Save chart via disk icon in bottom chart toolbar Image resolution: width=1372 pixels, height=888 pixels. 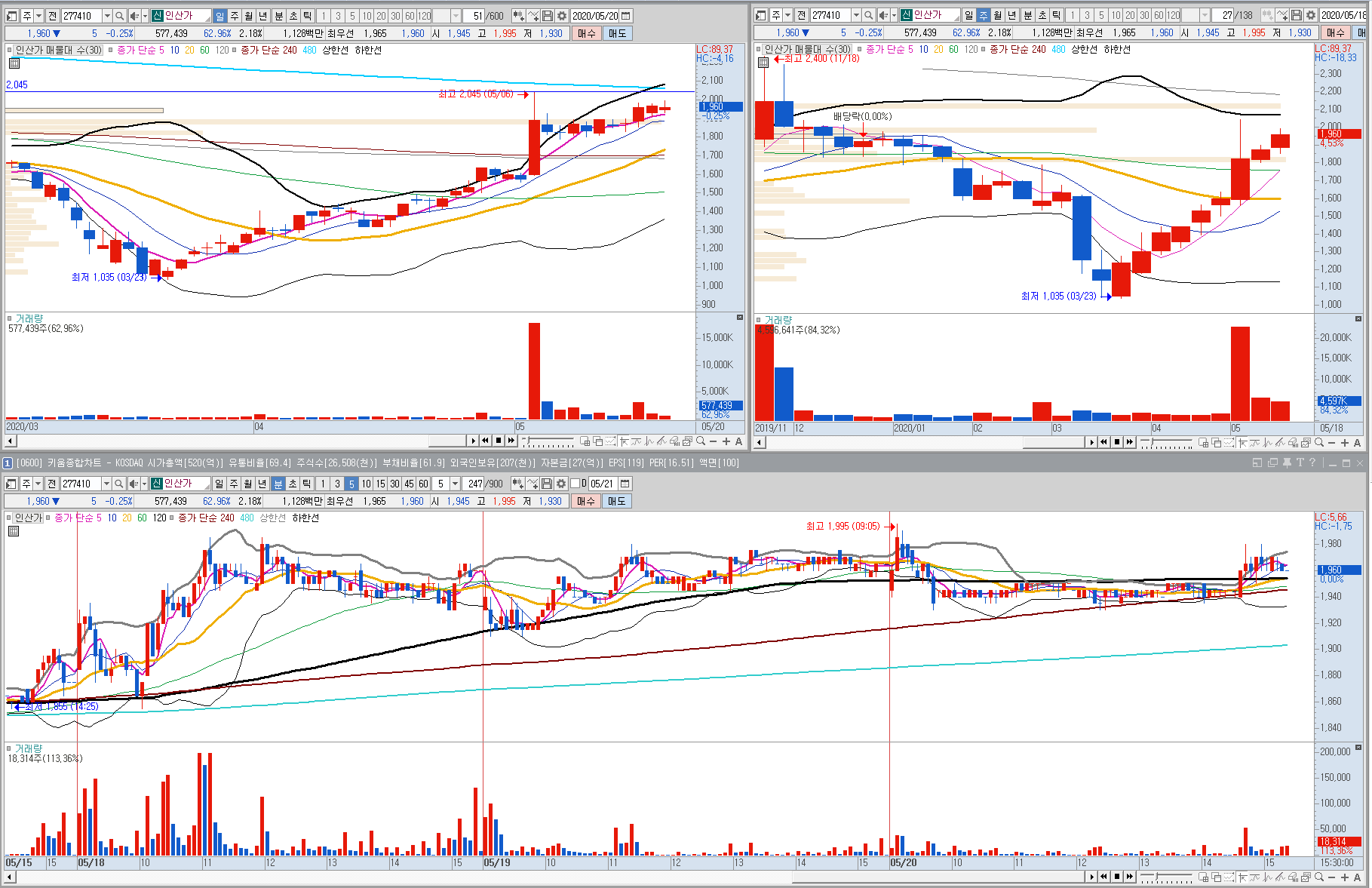548,484
